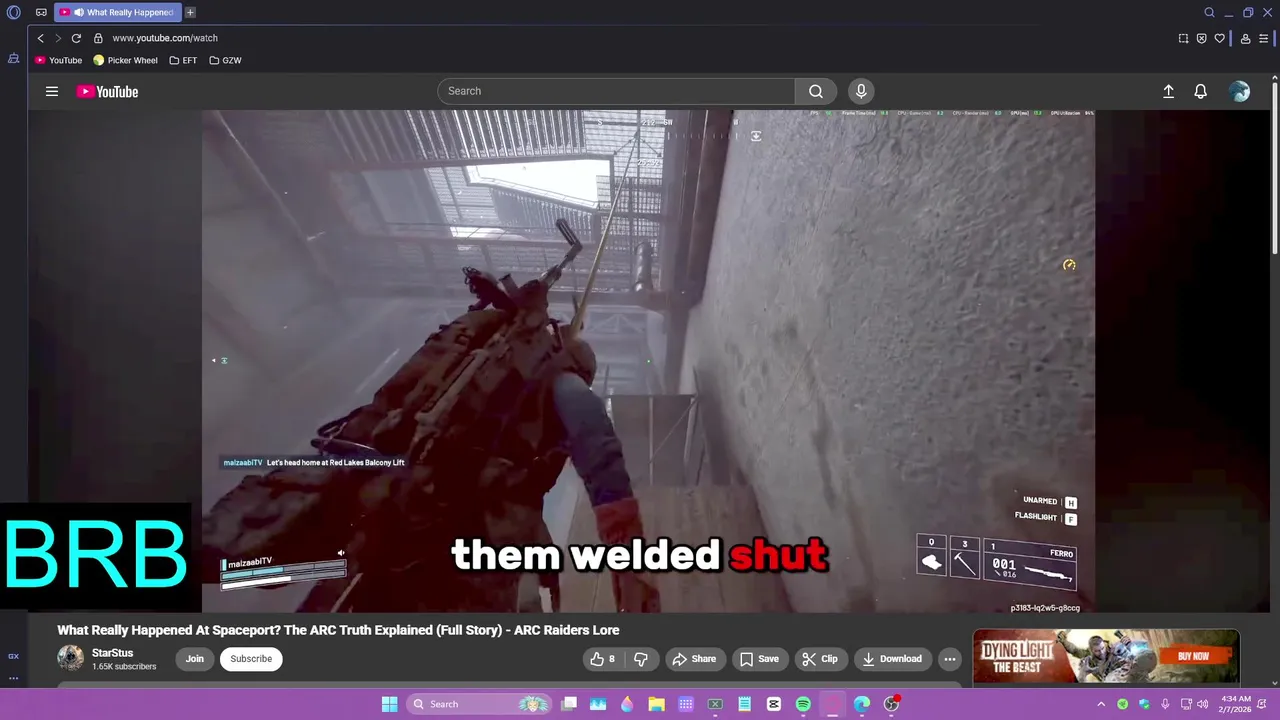Viewport: 1280px width, 720px height.
Task: Save the video to playlist
Action: (x=759, y=659)
